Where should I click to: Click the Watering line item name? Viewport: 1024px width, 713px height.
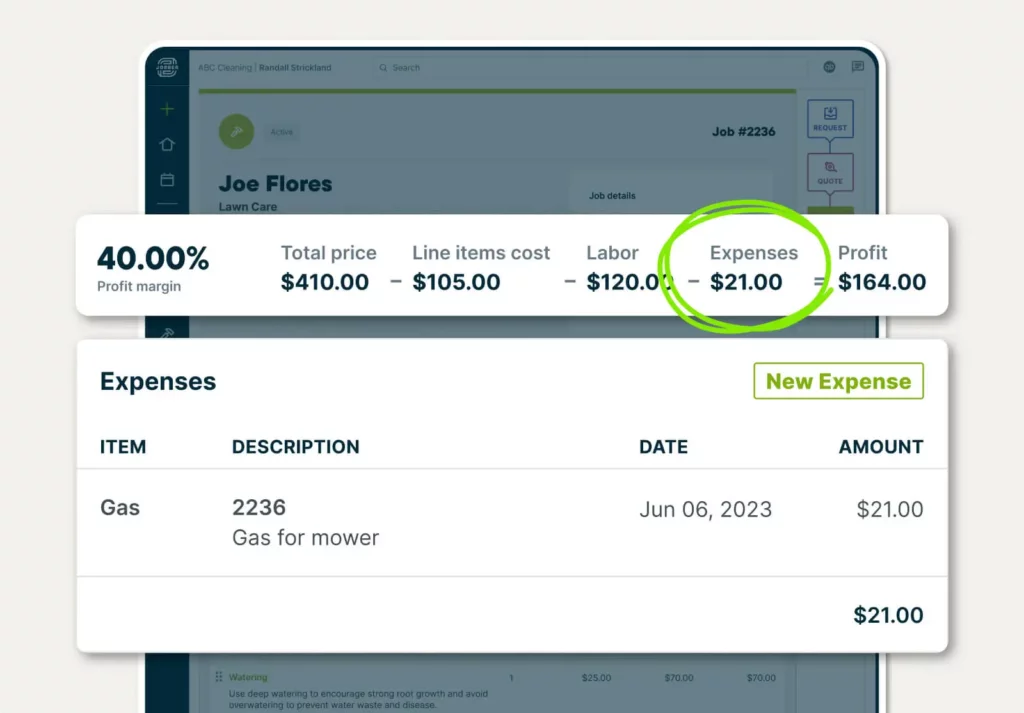coord(248,677)
